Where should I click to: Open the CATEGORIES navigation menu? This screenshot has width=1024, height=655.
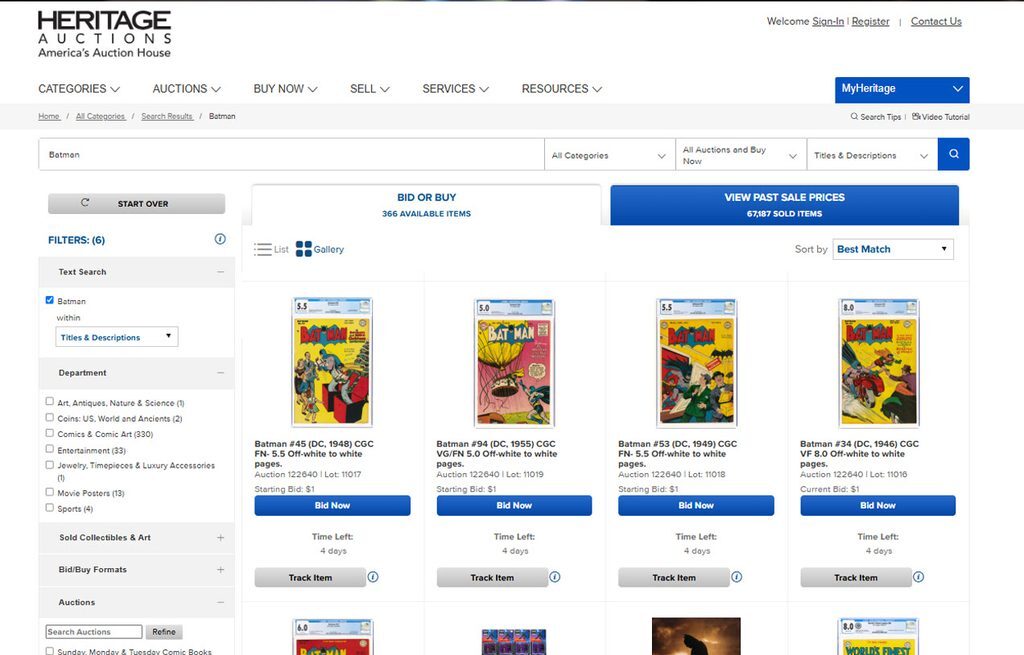[79, 89]
